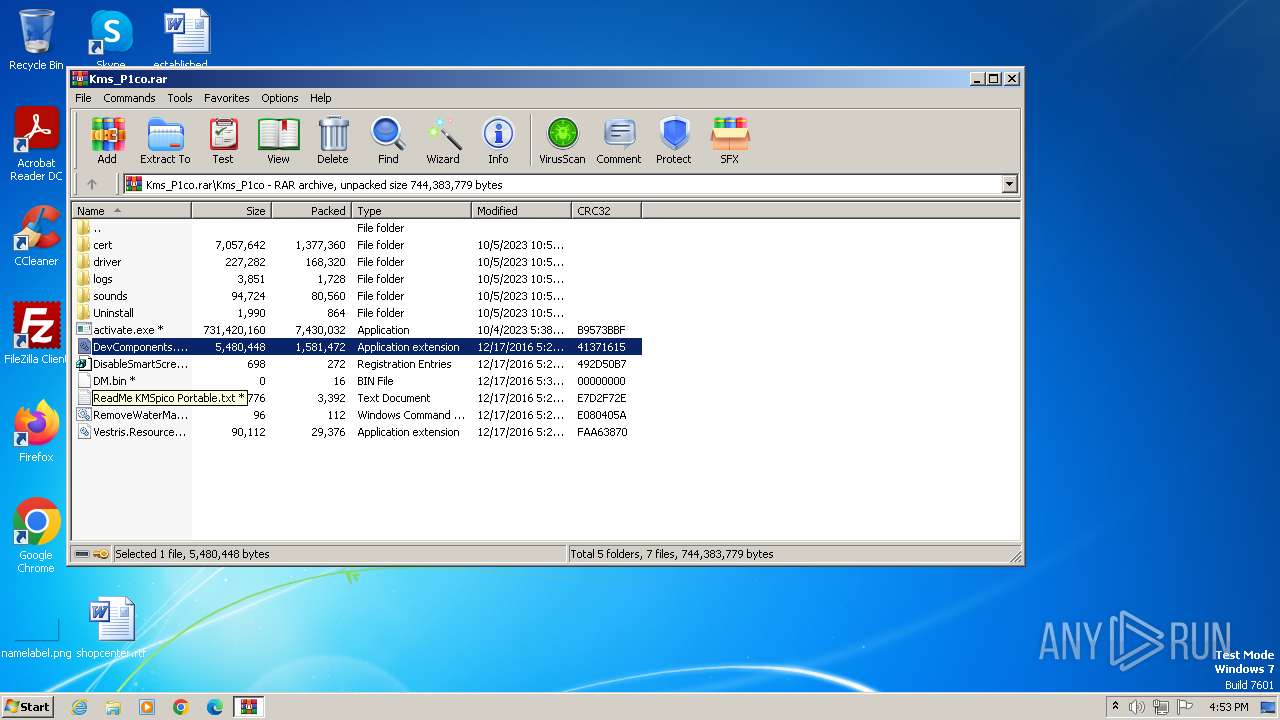
Task: Sort by CRC32 column header
Action: (606, 211)
